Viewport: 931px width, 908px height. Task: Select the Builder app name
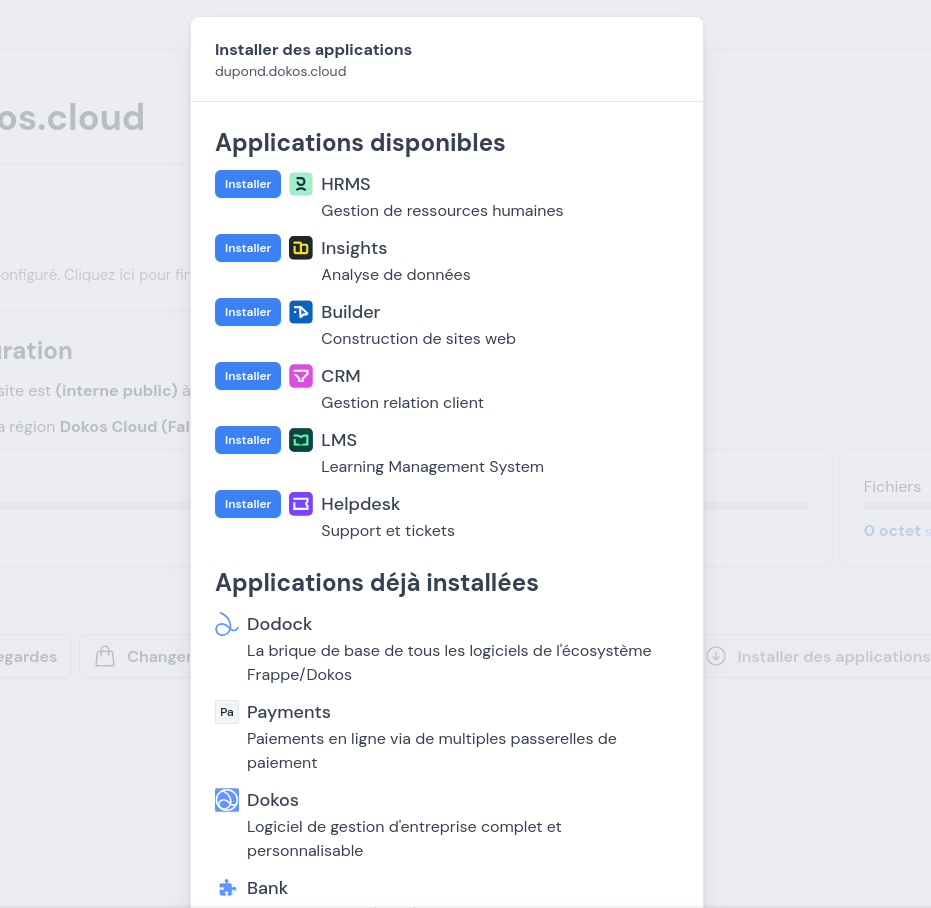pyautogui.click(x=350, y=312)
